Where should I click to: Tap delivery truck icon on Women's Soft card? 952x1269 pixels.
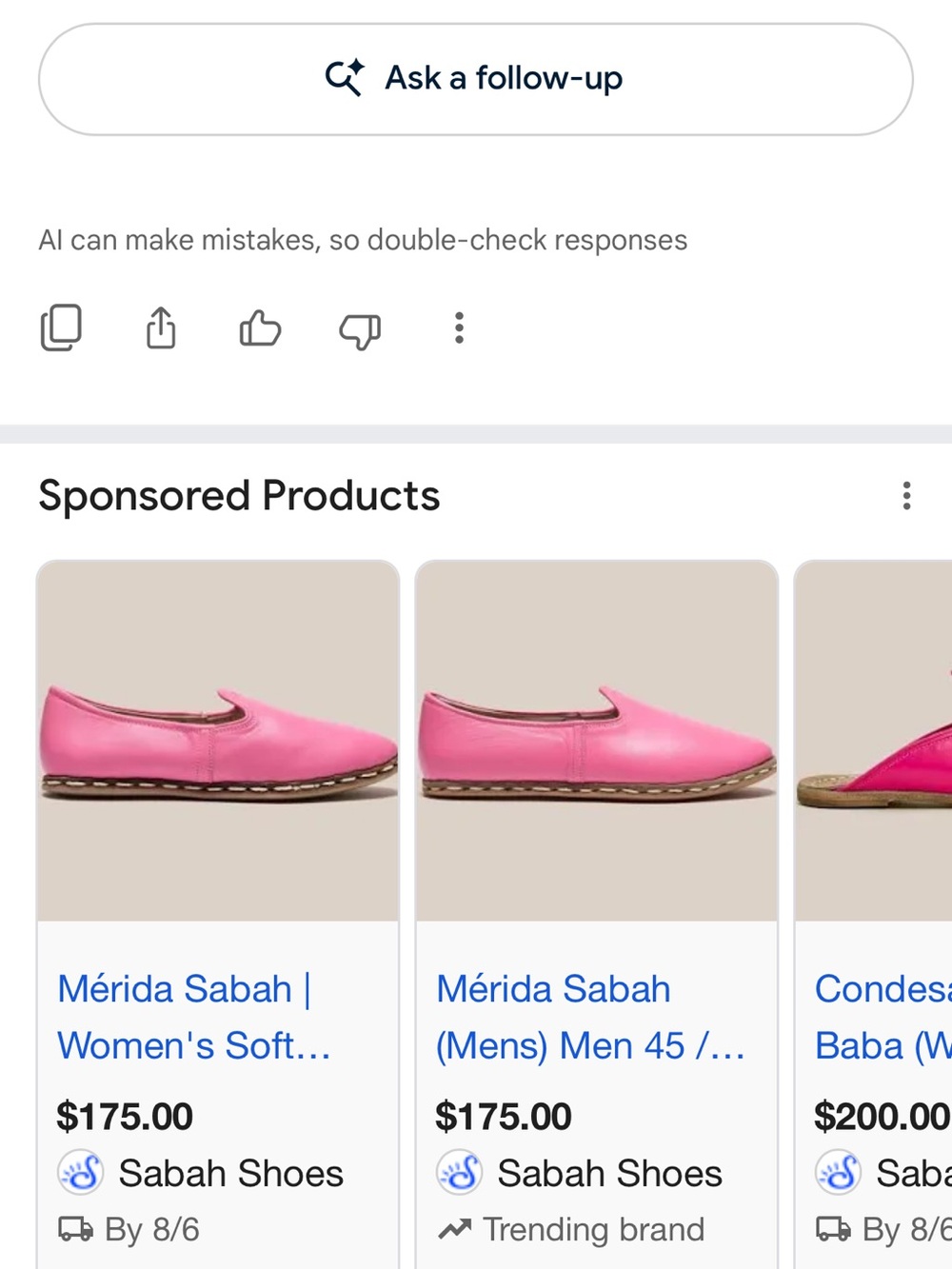[75, 1230]
